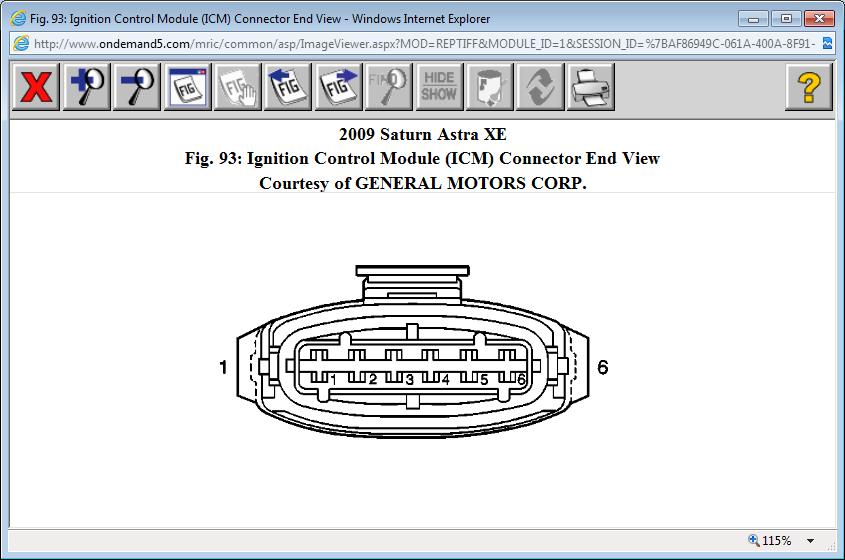Click the large 6 label right of connector
845x560 pixels.
(602, 367)
